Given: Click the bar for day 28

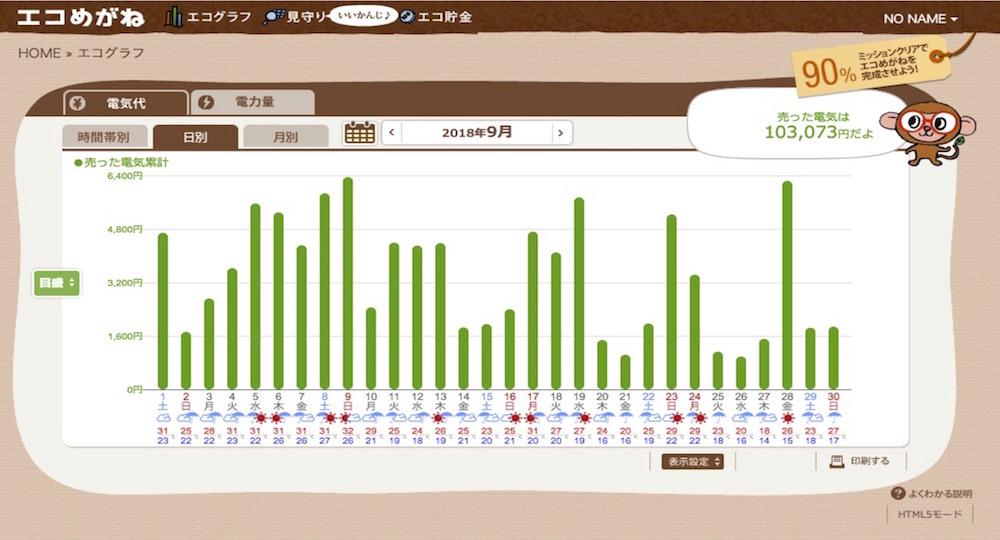Looking at the screenshot, I should click(787, 286).
